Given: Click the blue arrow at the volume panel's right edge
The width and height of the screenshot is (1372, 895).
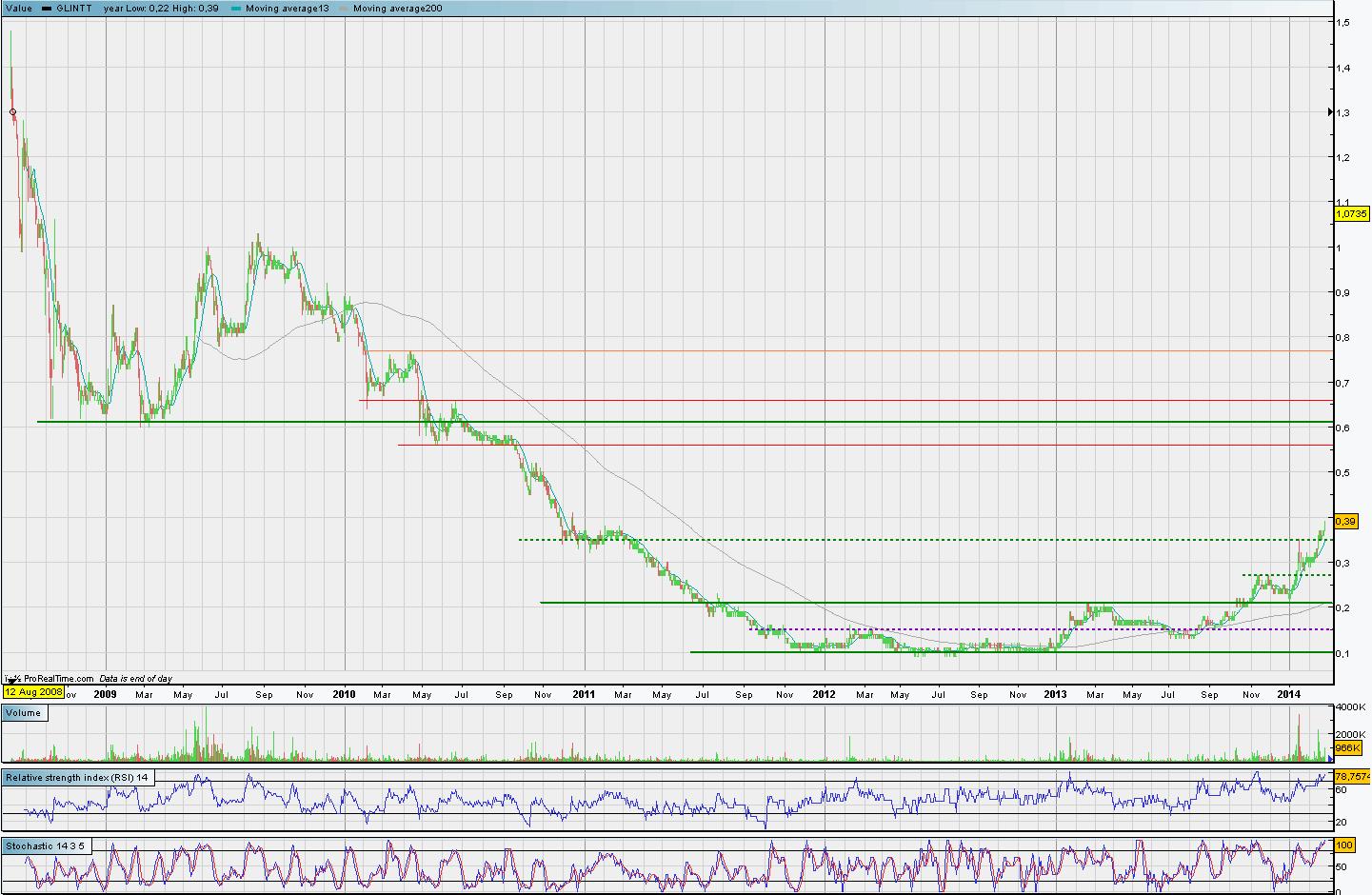Looking at the screenshot, I should [1331, 759].
